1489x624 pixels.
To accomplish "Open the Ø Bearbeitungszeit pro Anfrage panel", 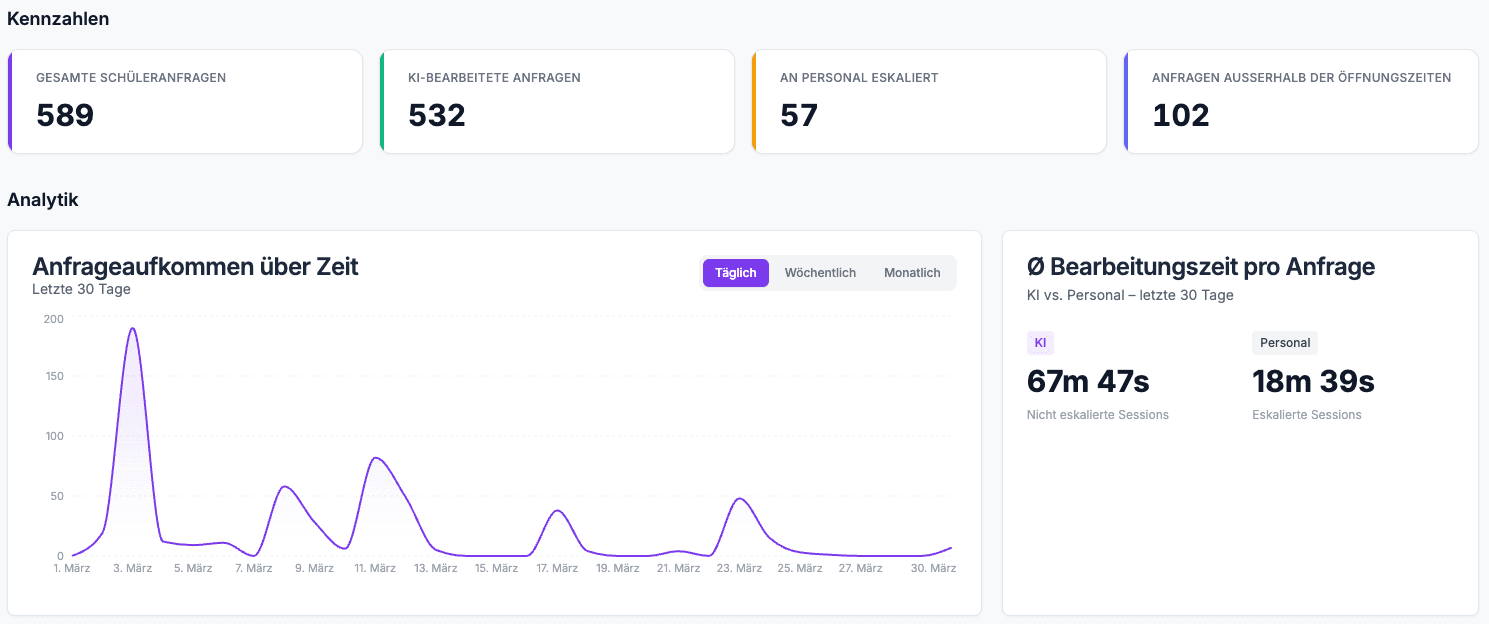I will (1201, 267).
